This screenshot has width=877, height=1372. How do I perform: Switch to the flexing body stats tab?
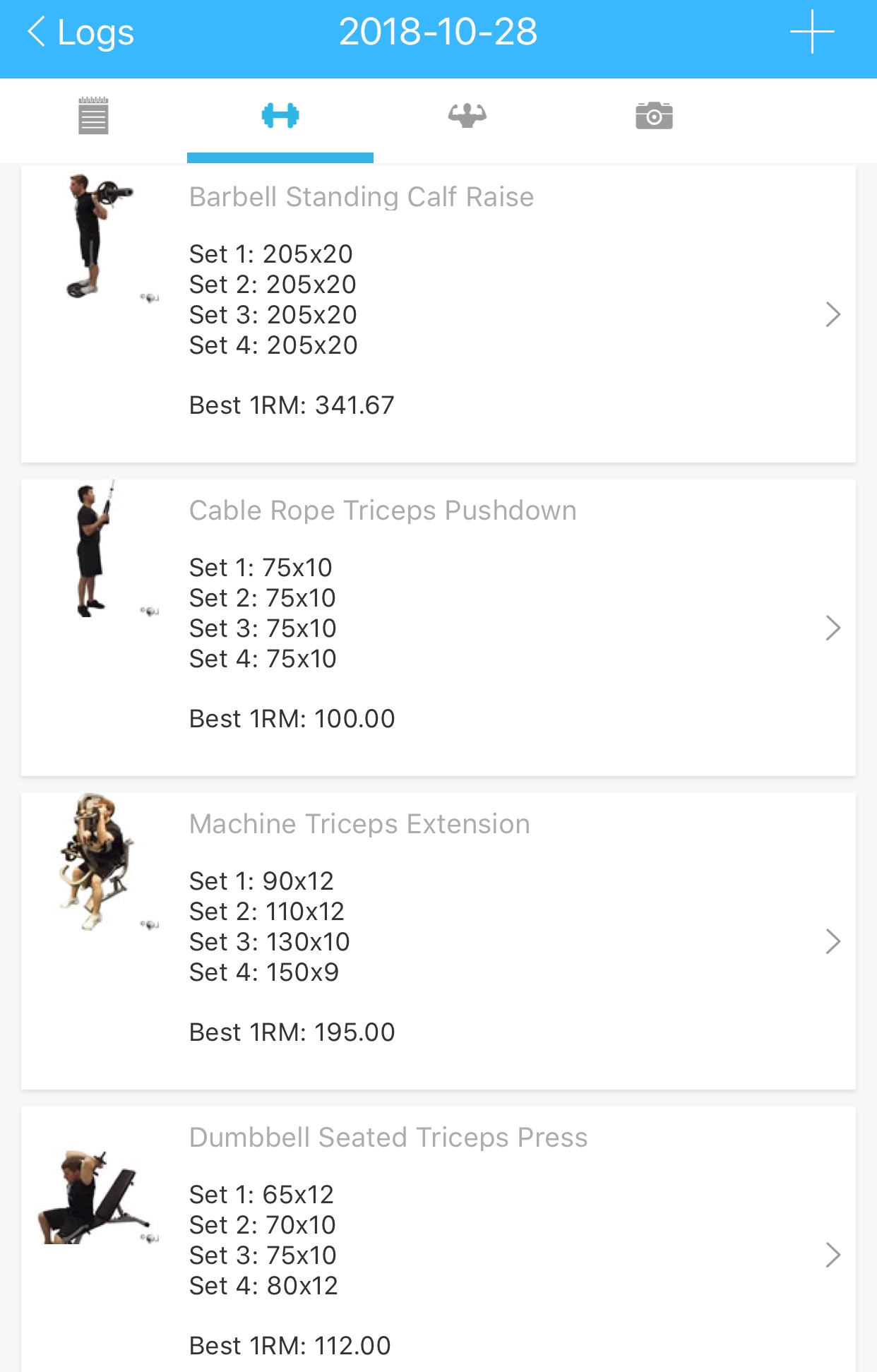[467, 116]
